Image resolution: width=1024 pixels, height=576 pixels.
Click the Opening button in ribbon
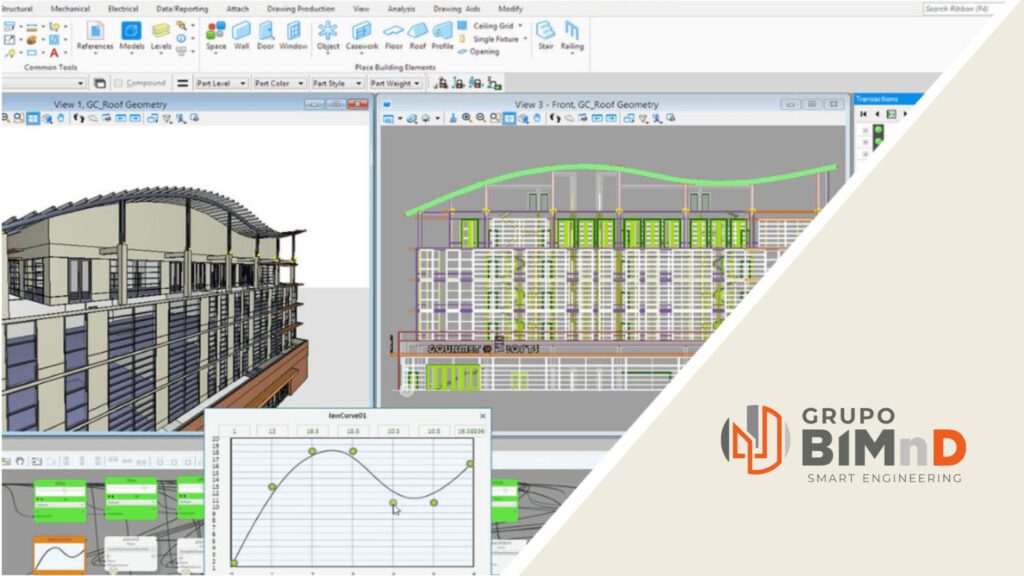tap(483, 51)
